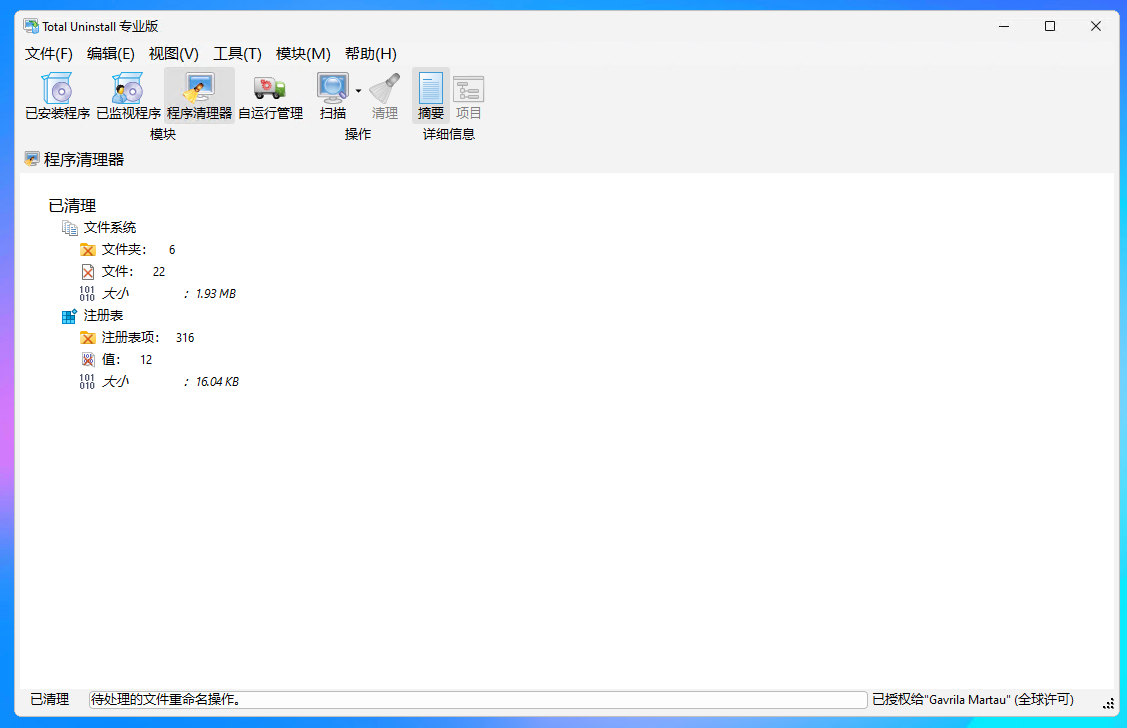The height and width of the screenshot is (728, 1127).
Task: Click the 文件夹 deleted-folder icon
Action: click(x=88, y=249)
